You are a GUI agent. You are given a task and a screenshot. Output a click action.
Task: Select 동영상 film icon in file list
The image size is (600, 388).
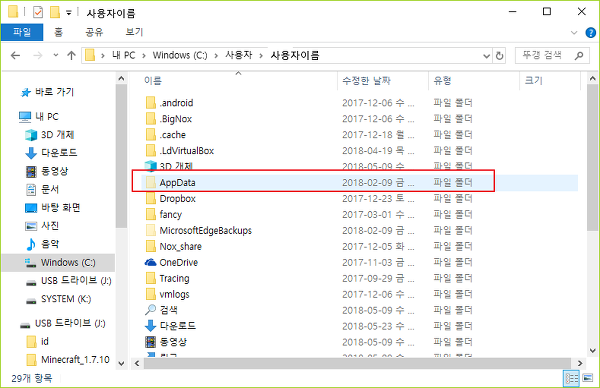[x=151, y=342]
